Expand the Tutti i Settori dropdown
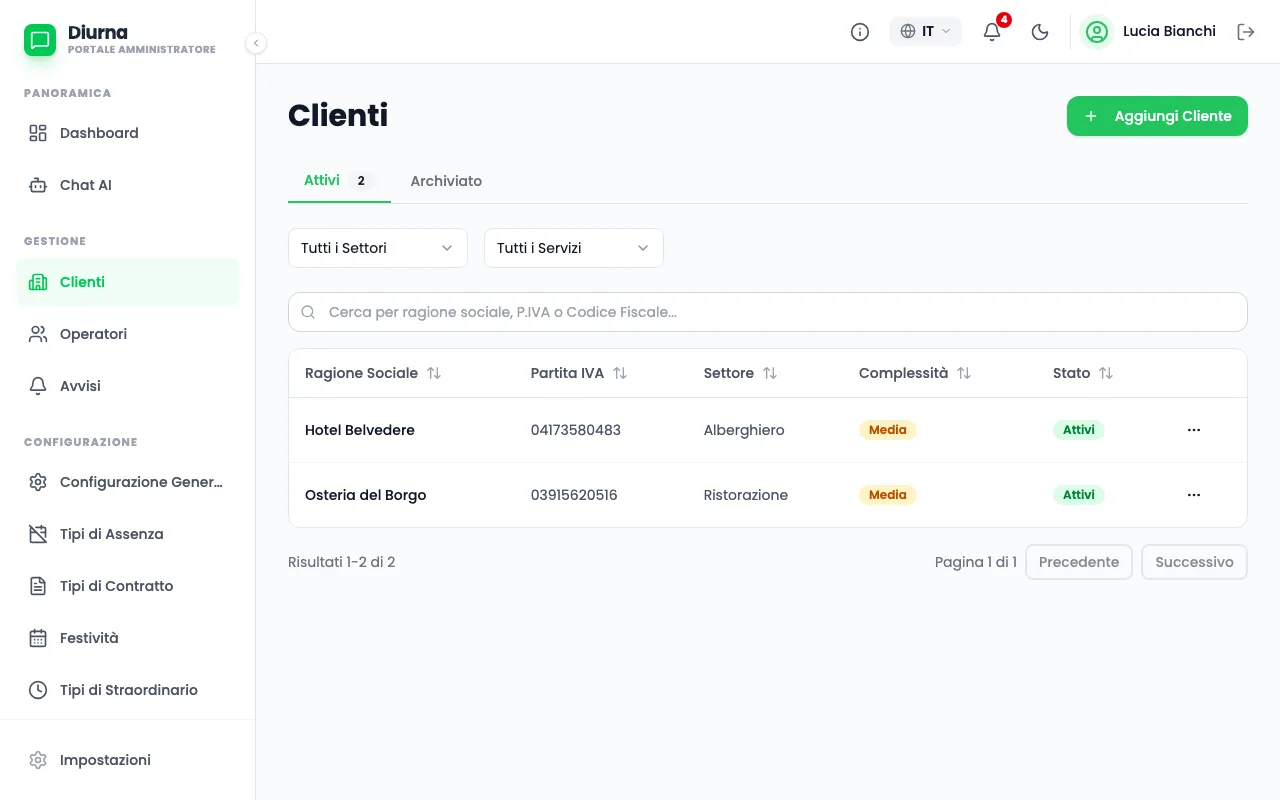The image size is (1280, 800). coord(378,248)
